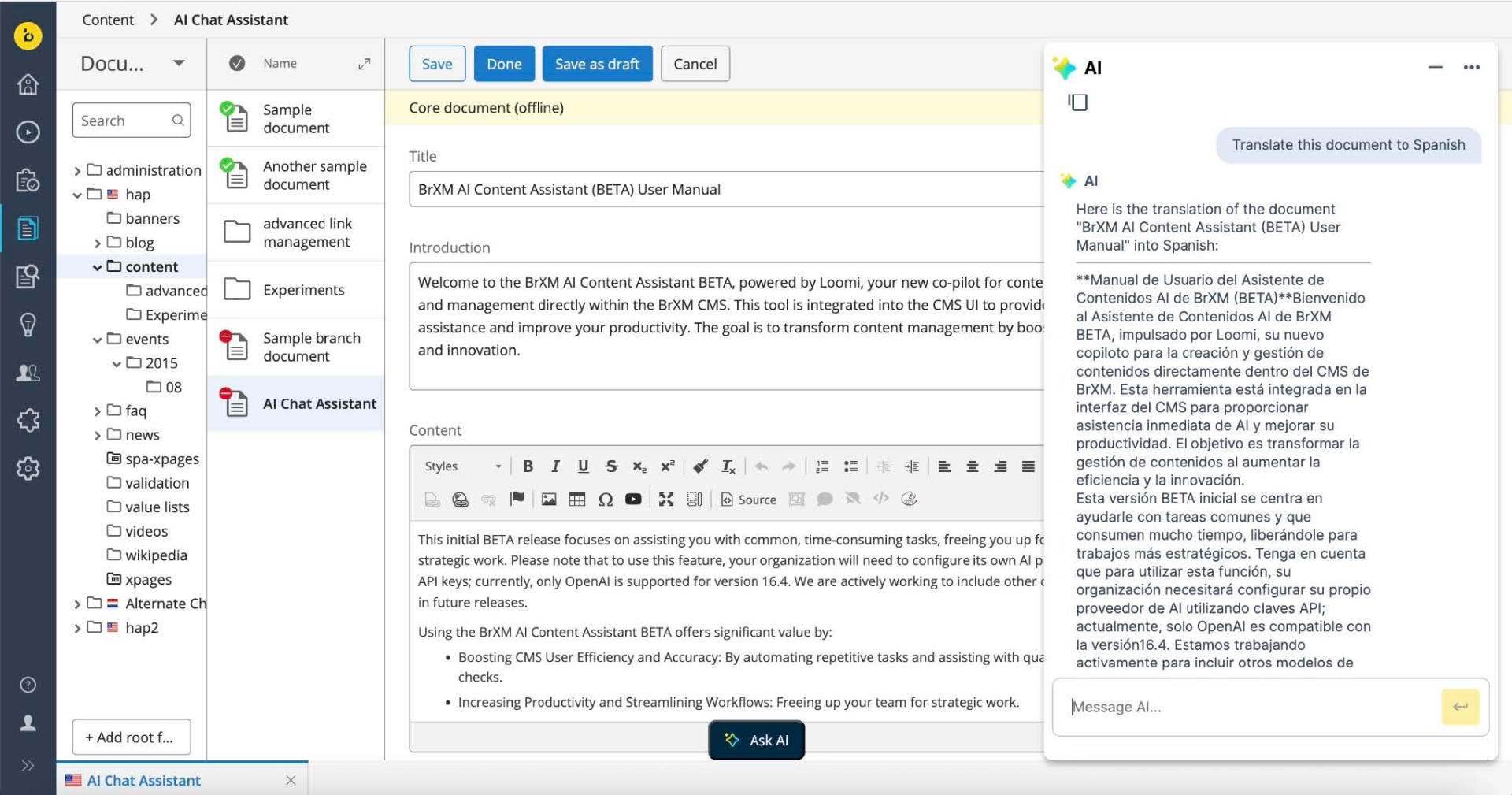
Task: Focus the folder Search field
Action: click(x=132, y=121)
